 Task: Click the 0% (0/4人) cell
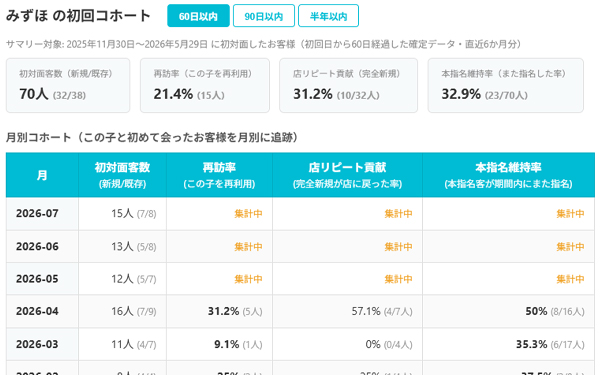tap(347, 344)
